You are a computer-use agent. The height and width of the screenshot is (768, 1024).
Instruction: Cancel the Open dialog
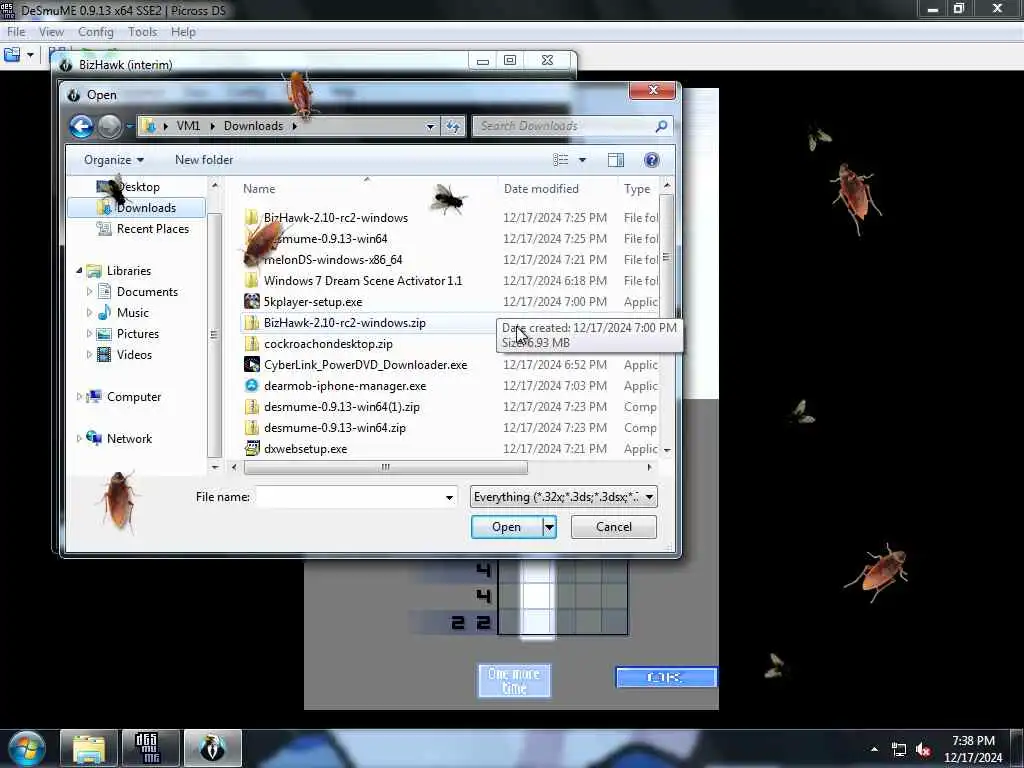[x=613, y=527]
